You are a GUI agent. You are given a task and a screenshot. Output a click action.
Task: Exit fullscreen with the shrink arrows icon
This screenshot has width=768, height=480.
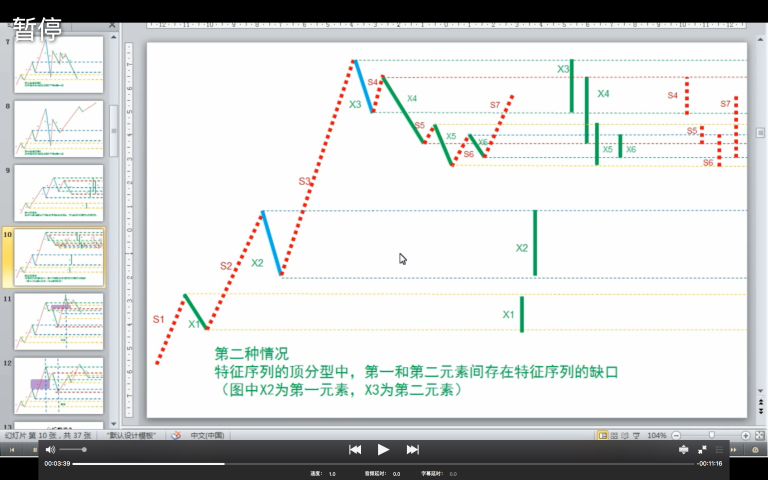click(702, 450)
